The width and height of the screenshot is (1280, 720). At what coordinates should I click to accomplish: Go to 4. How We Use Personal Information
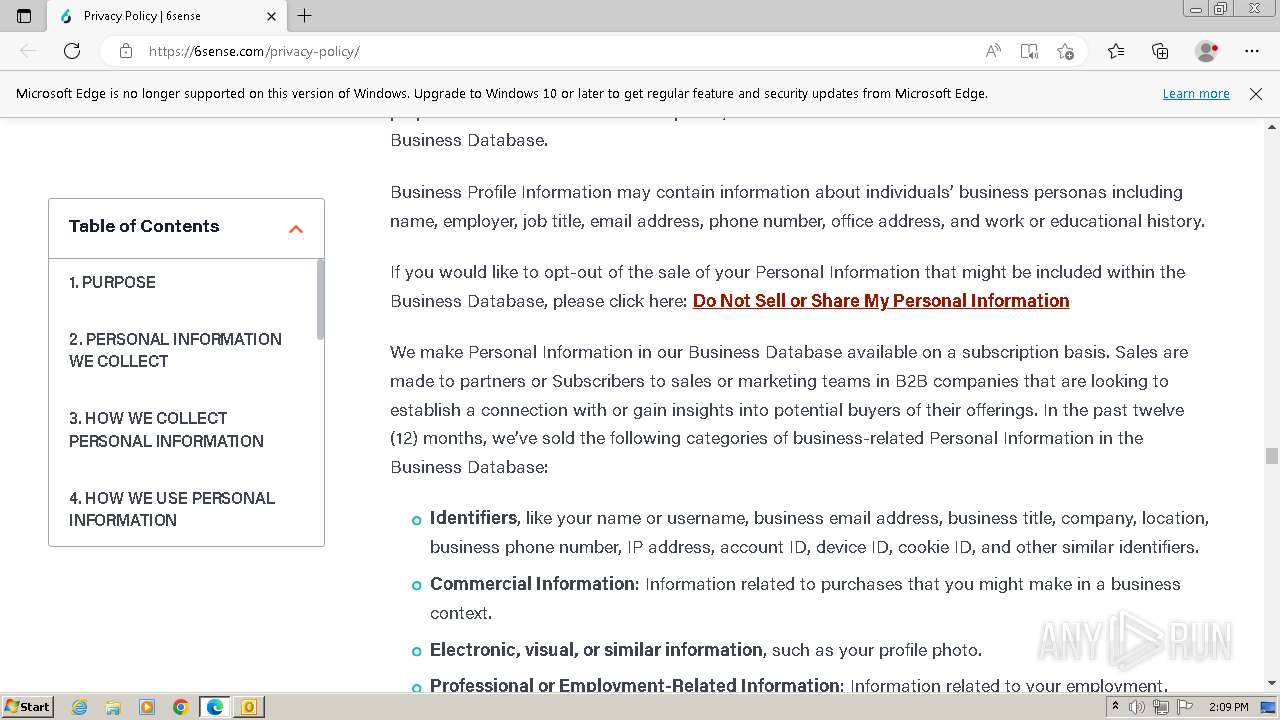(171, 509)
